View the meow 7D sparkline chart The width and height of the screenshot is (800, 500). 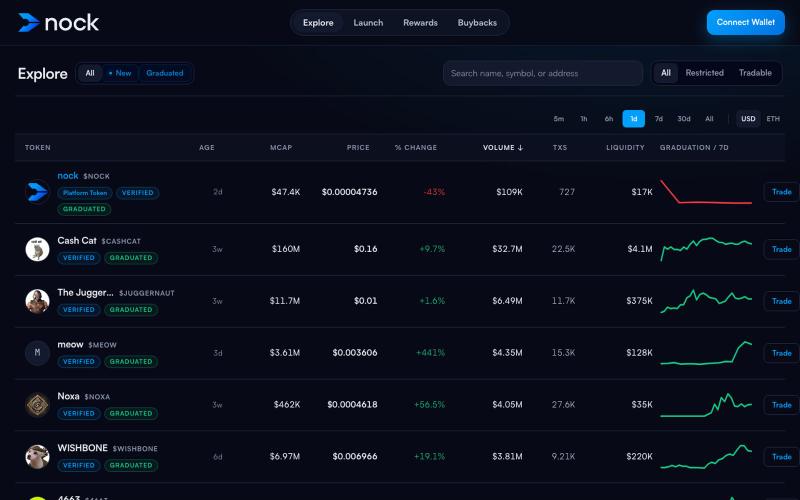706,353
